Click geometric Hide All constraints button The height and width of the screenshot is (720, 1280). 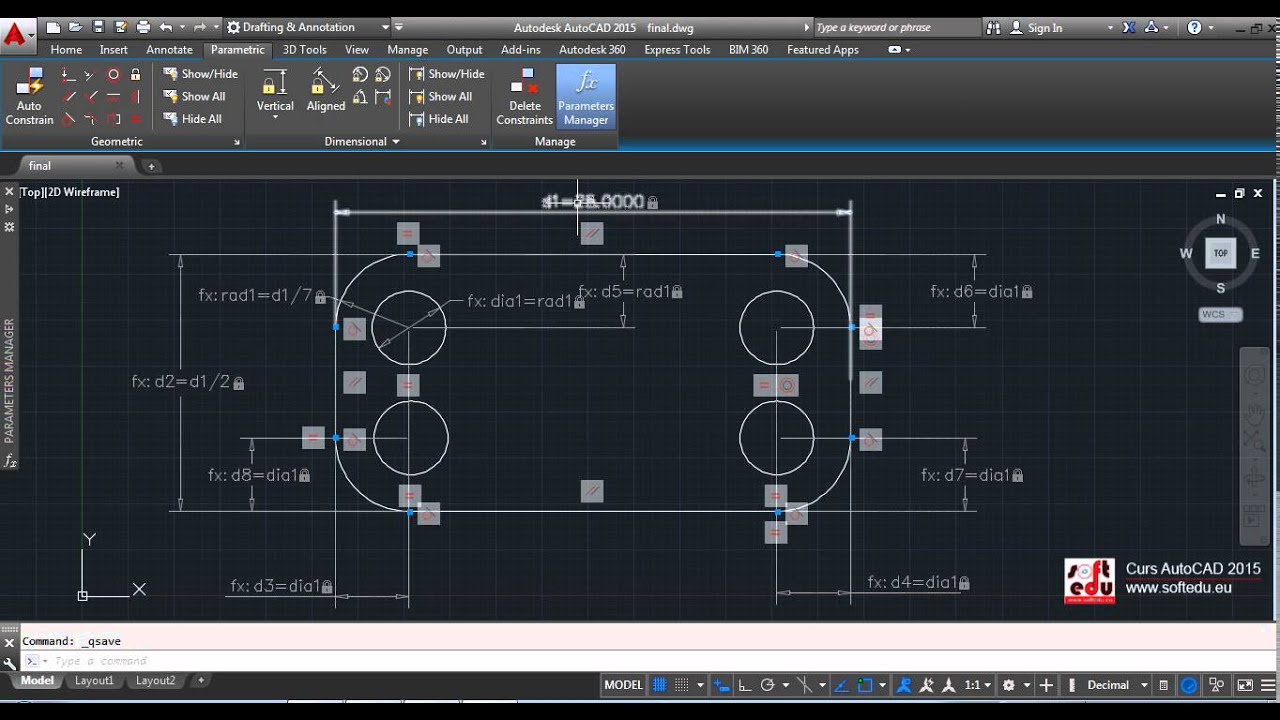[193, 119]
